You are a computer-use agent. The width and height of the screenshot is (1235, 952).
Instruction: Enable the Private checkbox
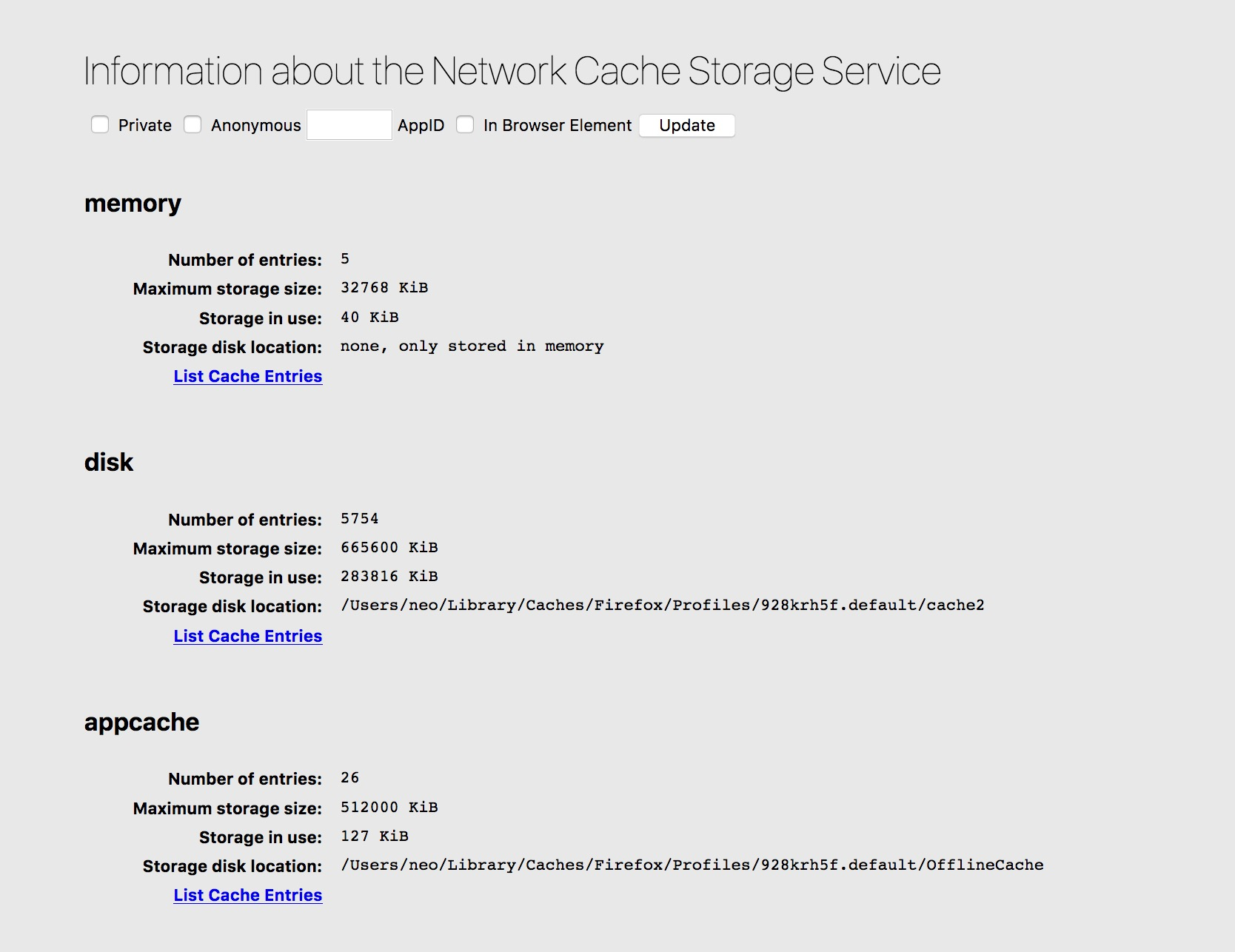point(100,124)
